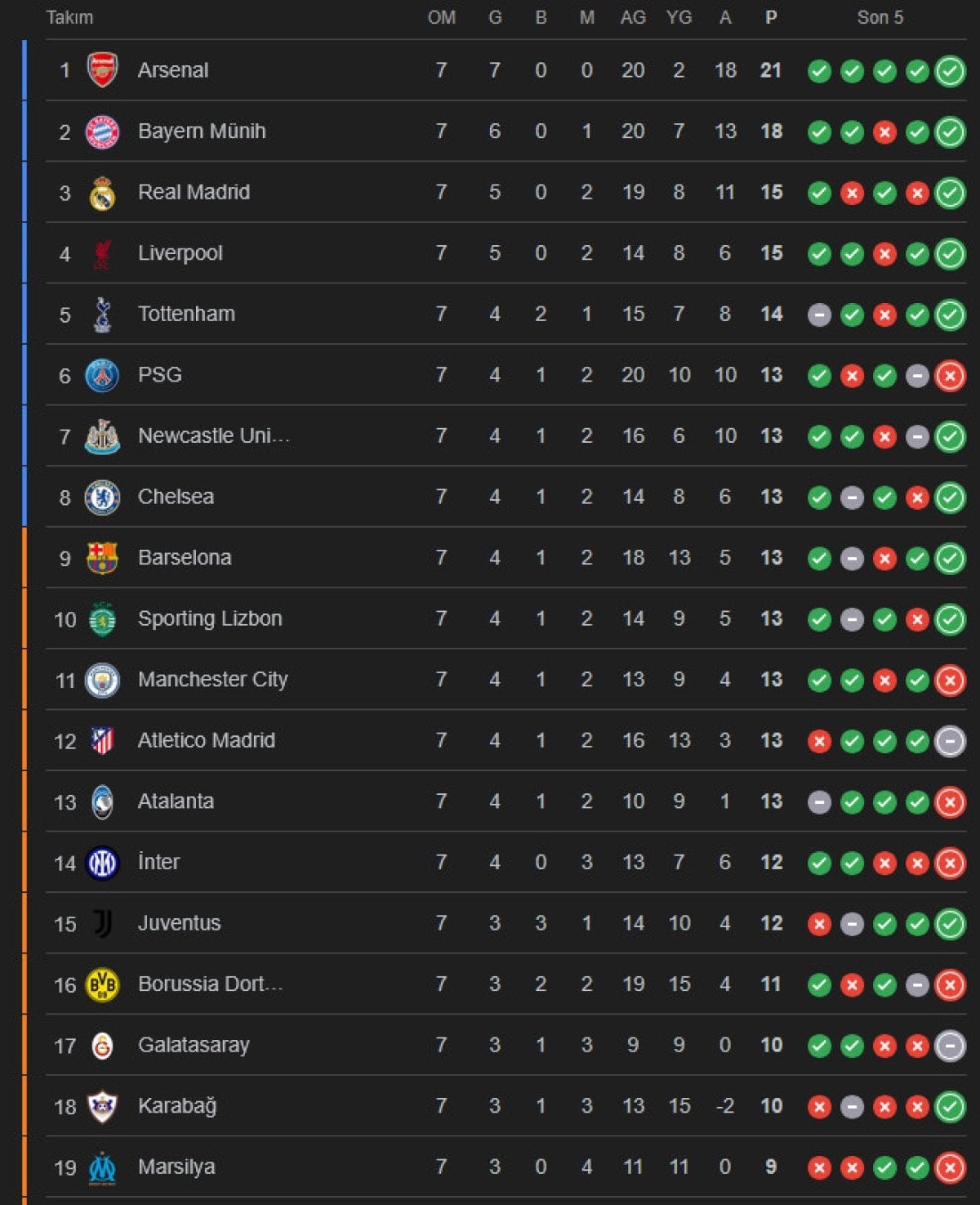Open the Real Madrid crest icon
980x1205 pixels.
tap(102, 193)
